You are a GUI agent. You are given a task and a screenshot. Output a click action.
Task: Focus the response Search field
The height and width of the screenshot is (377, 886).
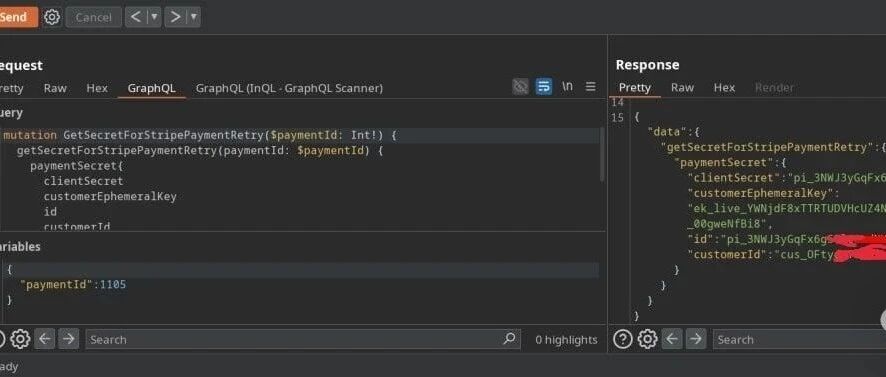[x=799, y=339]
